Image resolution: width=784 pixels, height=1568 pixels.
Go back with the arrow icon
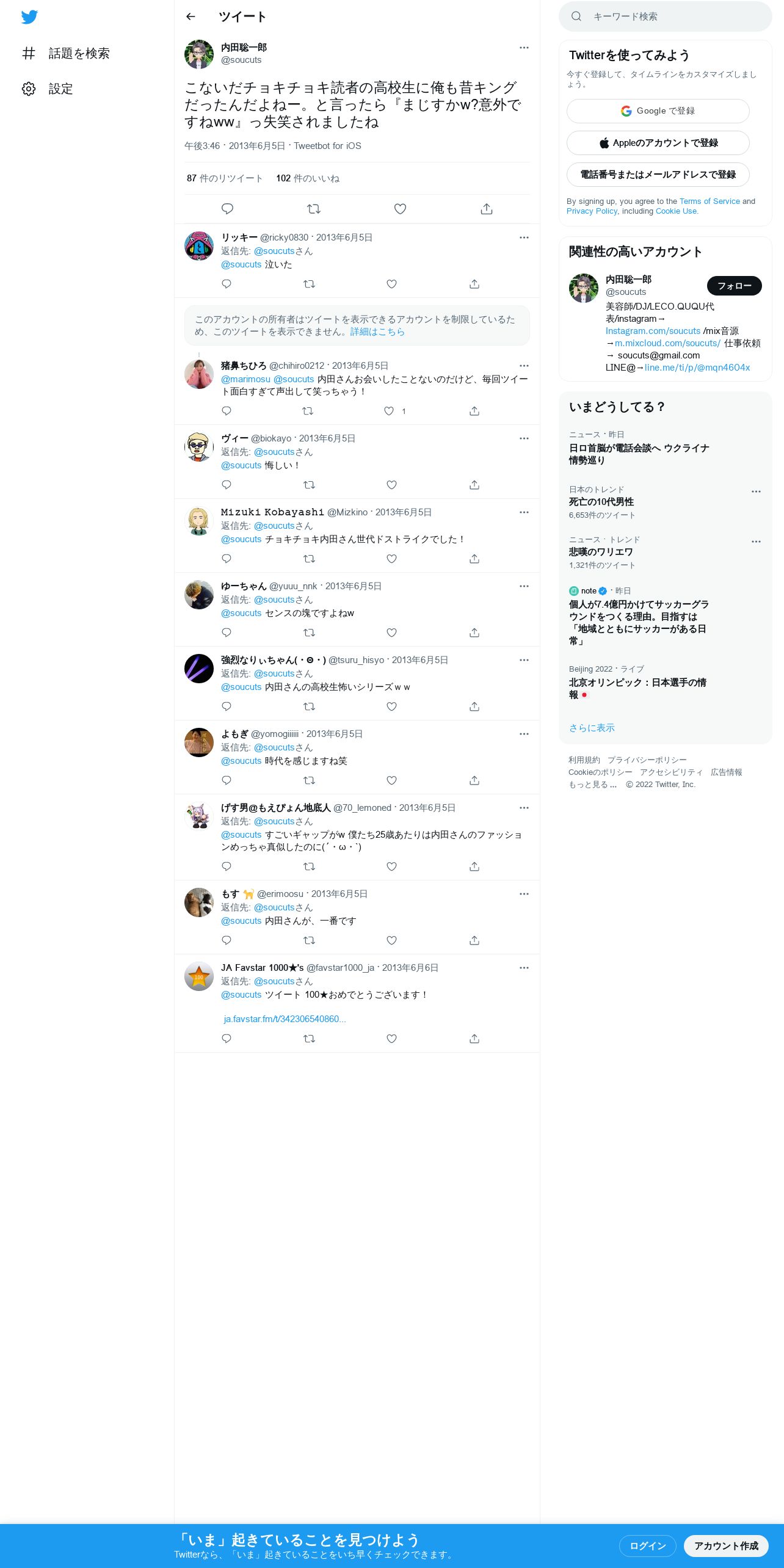point(191,16)
